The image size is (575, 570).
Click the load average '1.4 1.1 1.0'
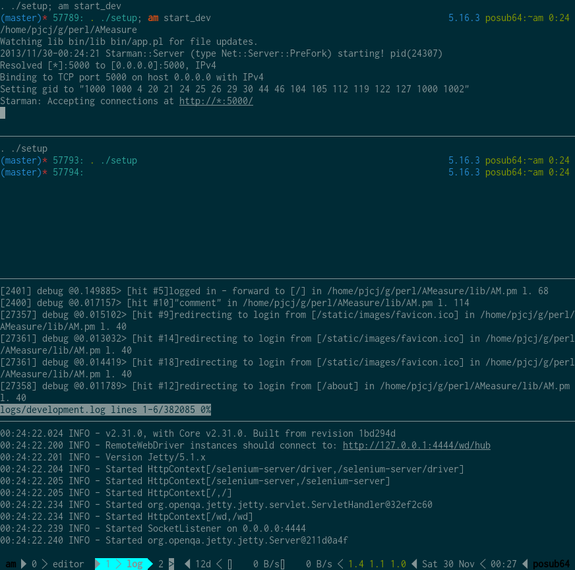tap(377, 564)
